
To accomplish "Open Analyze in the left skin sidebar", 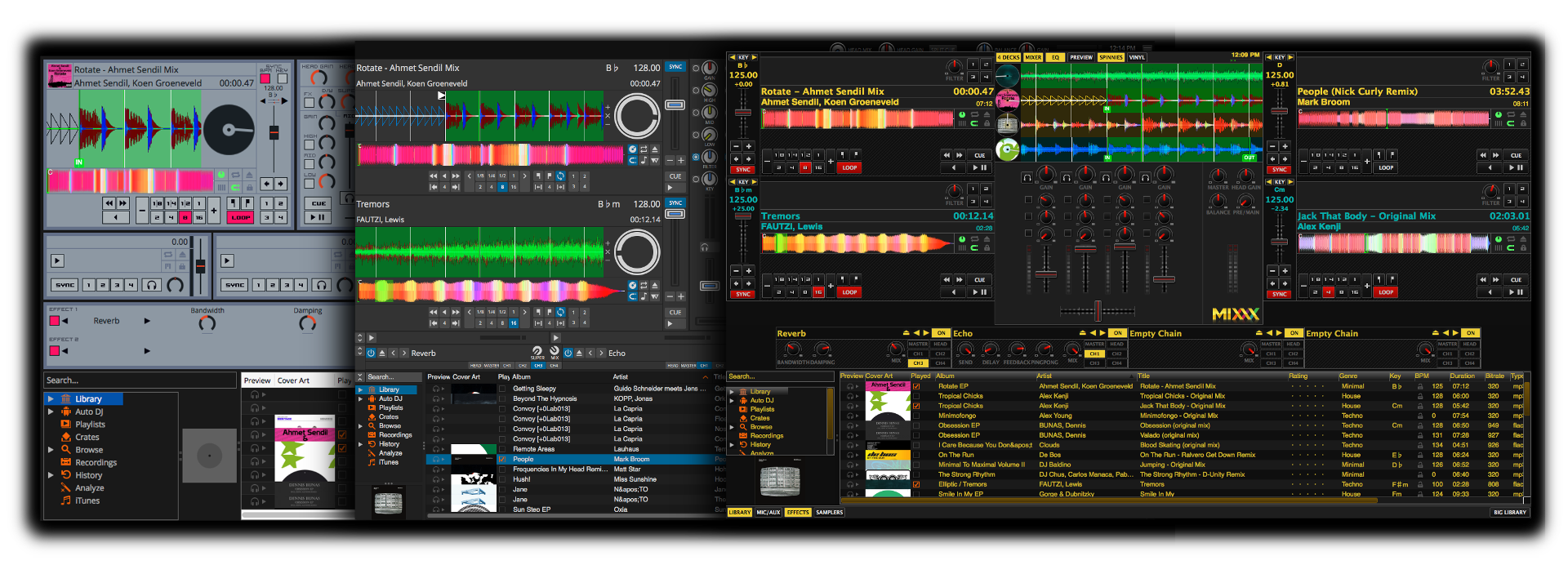I will [x=90, y=487].
